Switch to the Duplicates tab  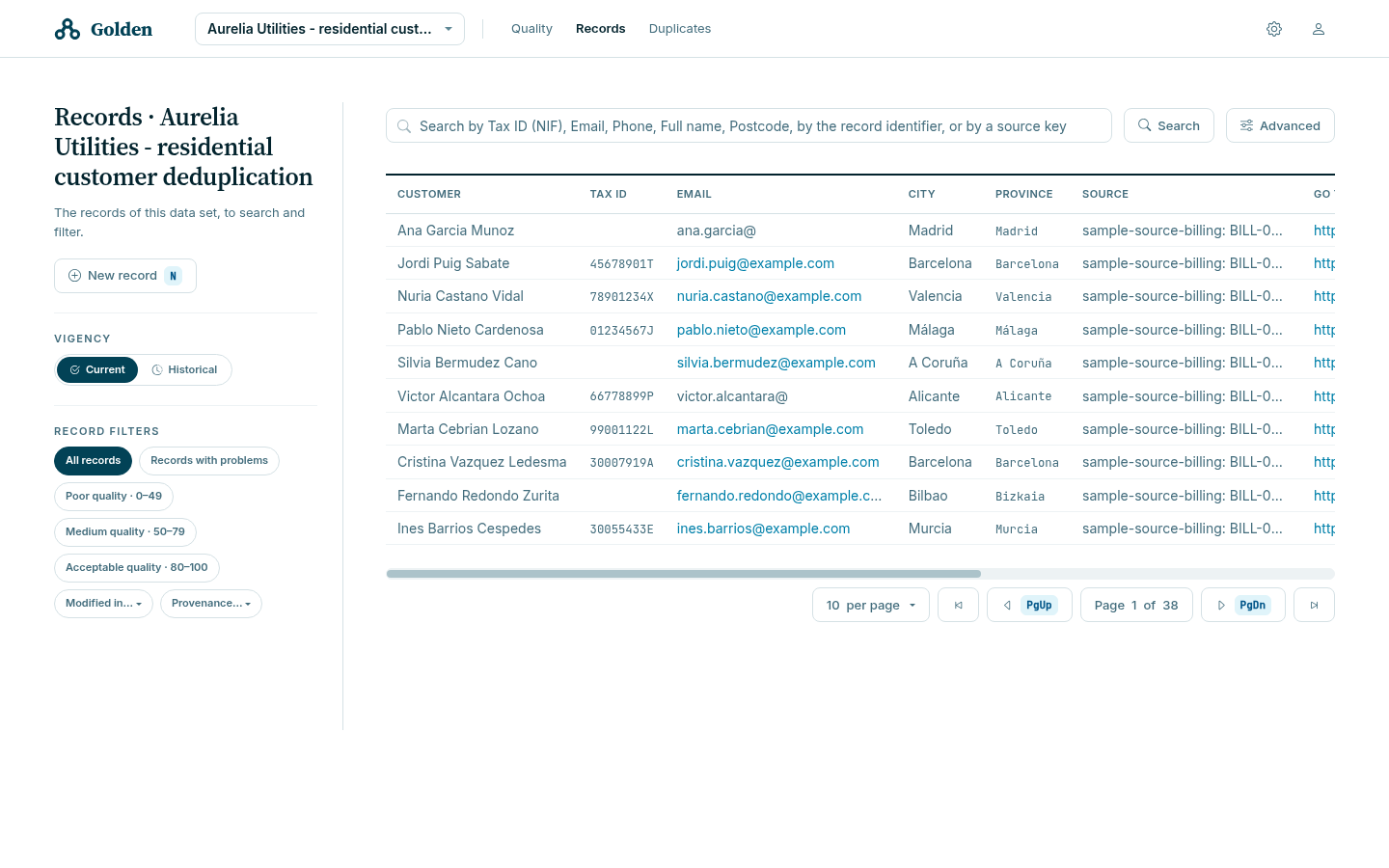pos(680,29)
